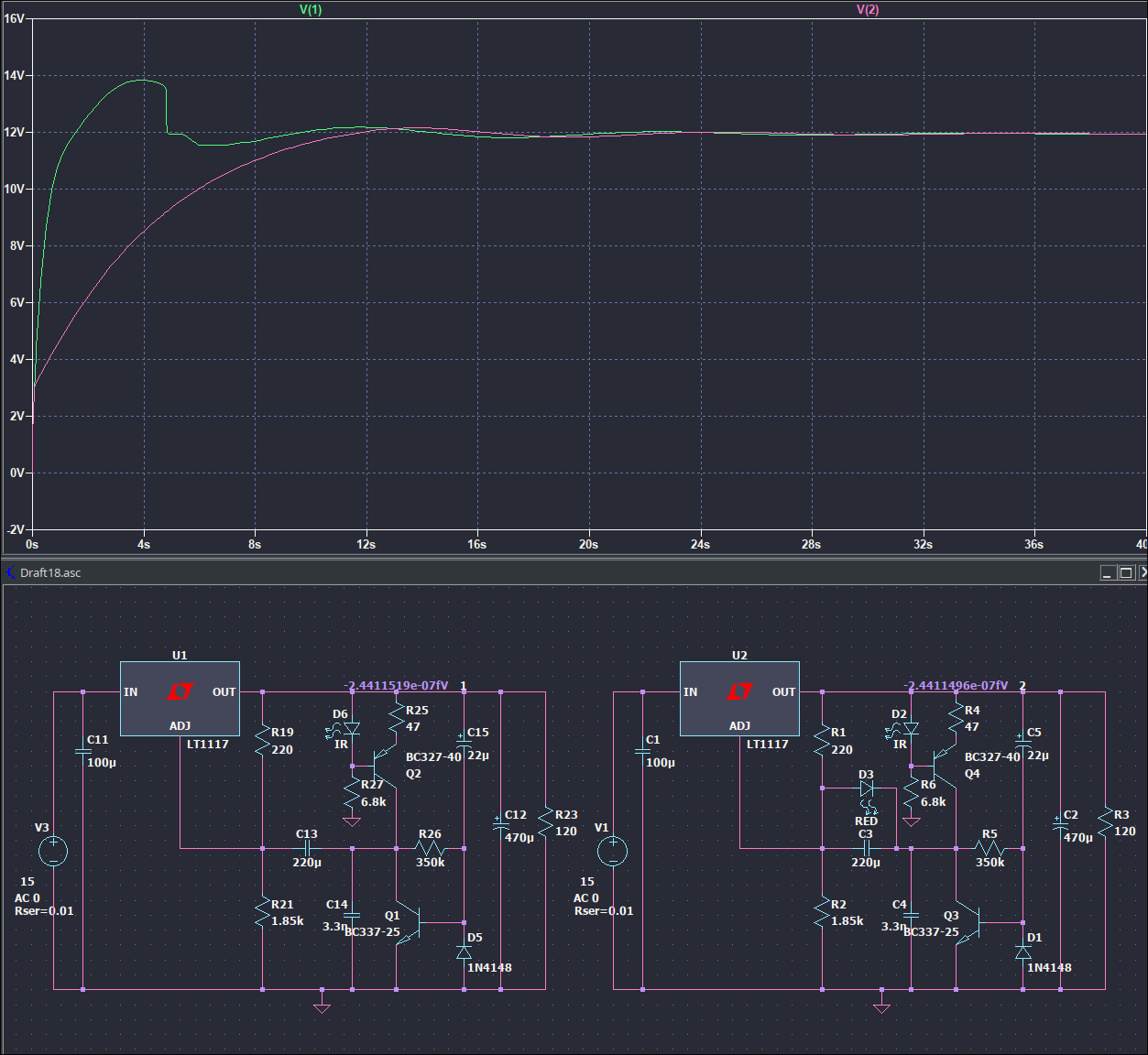Viewport: 1148px width, 1055px height.
Task: Select the V3 voltage source symbol
Action: (x=53, y=852)
